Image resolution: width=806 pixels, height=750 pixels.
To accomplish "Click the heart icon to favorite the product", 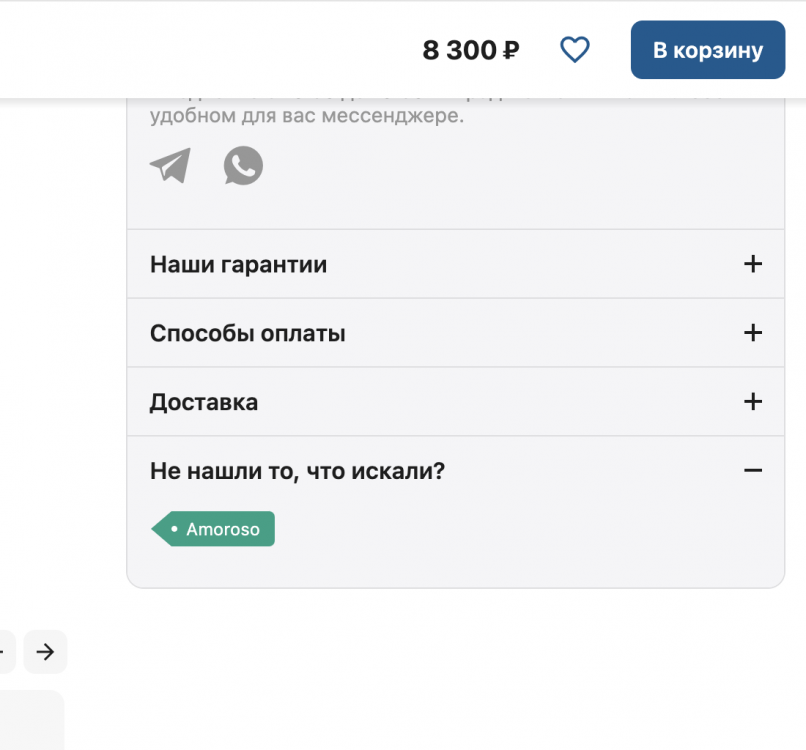I will pyautogui.click(x=575, y=48).
